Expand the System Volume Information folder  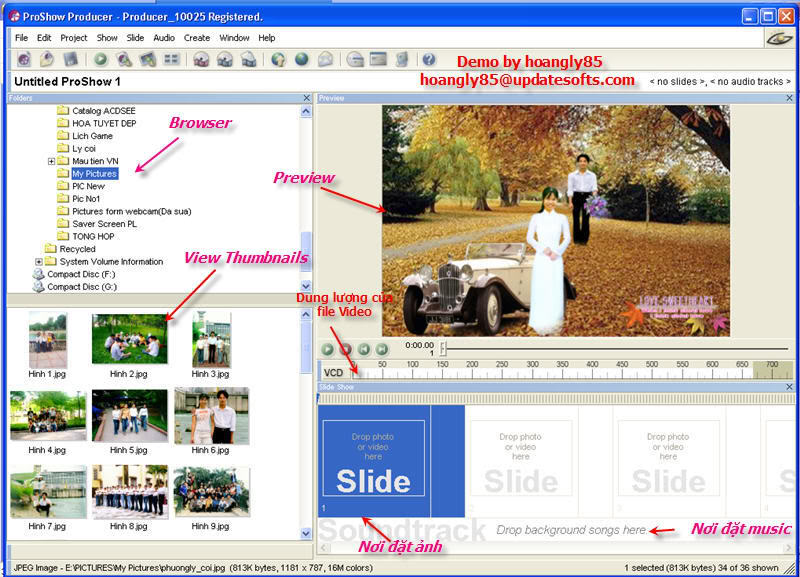pos(39,262)
